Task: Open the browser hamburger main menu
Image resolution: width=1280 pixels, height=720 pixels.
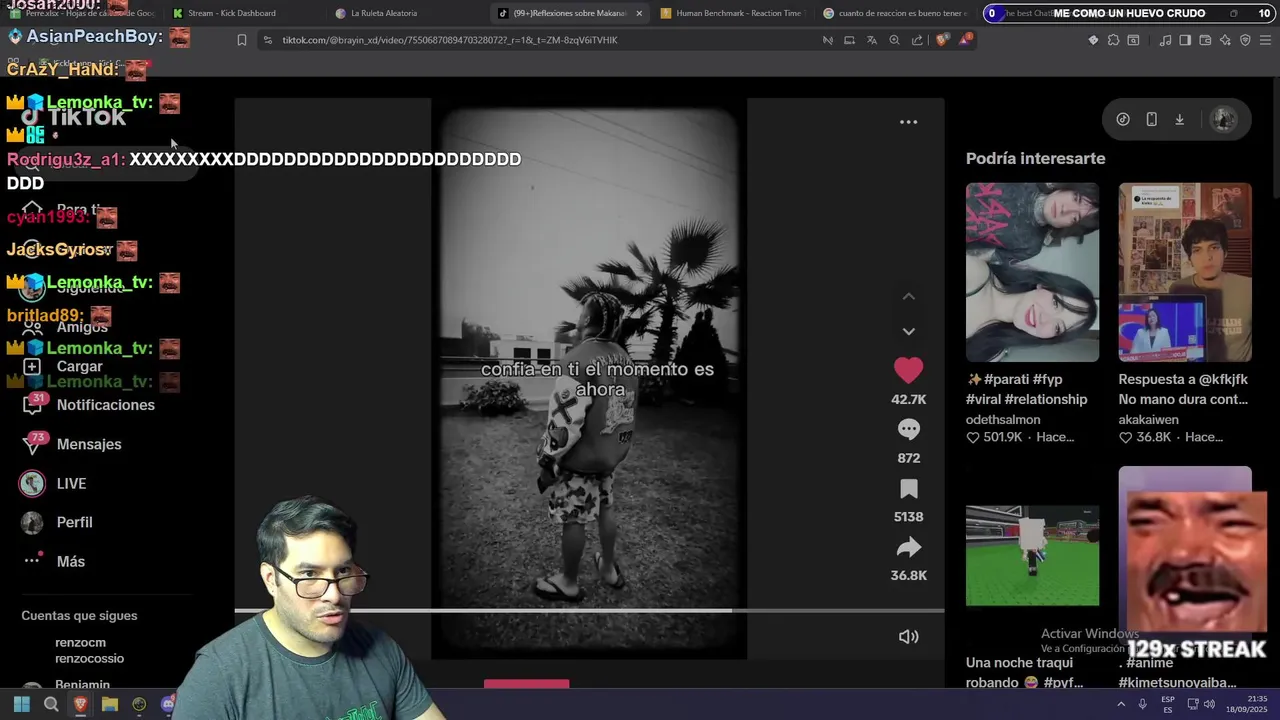Action: tap(1266, 40)
